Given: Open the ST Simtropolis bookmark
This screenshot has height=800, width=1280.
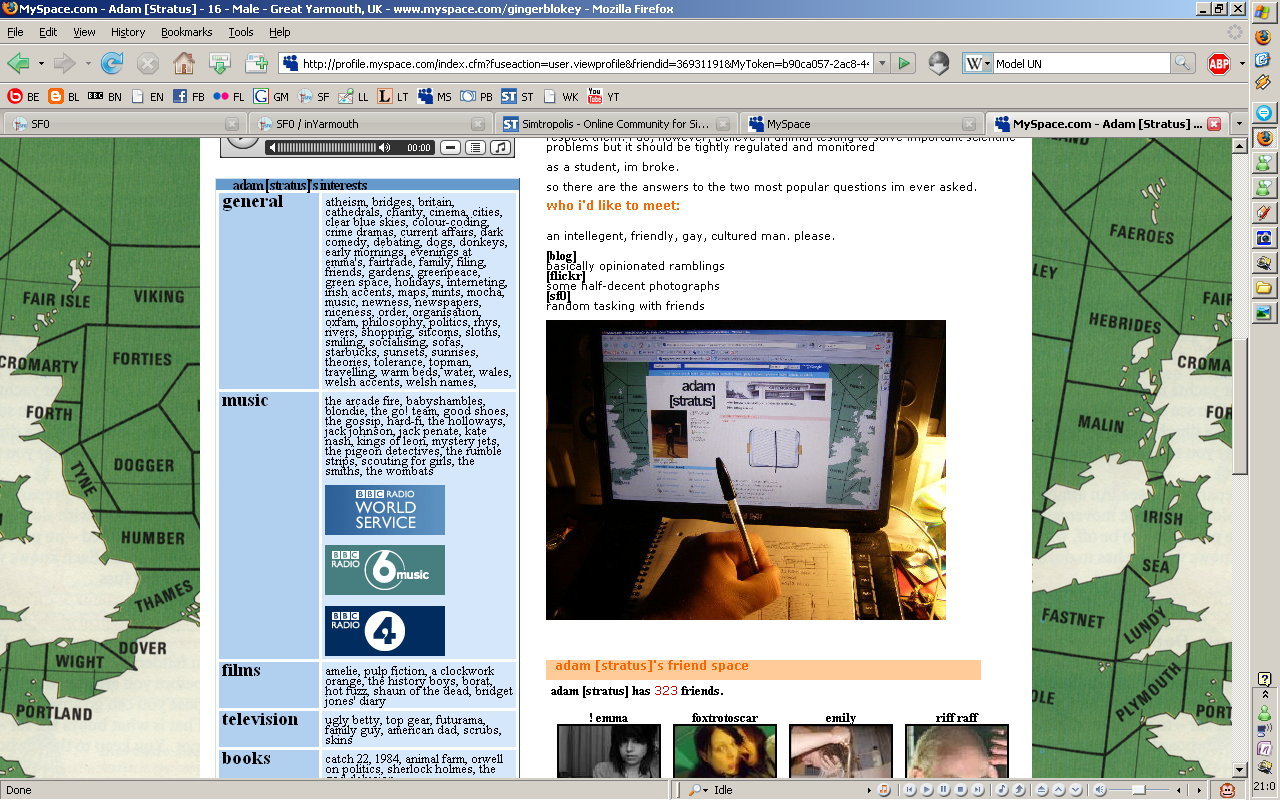Looking at the screenshot, I should tap(518, 96).
